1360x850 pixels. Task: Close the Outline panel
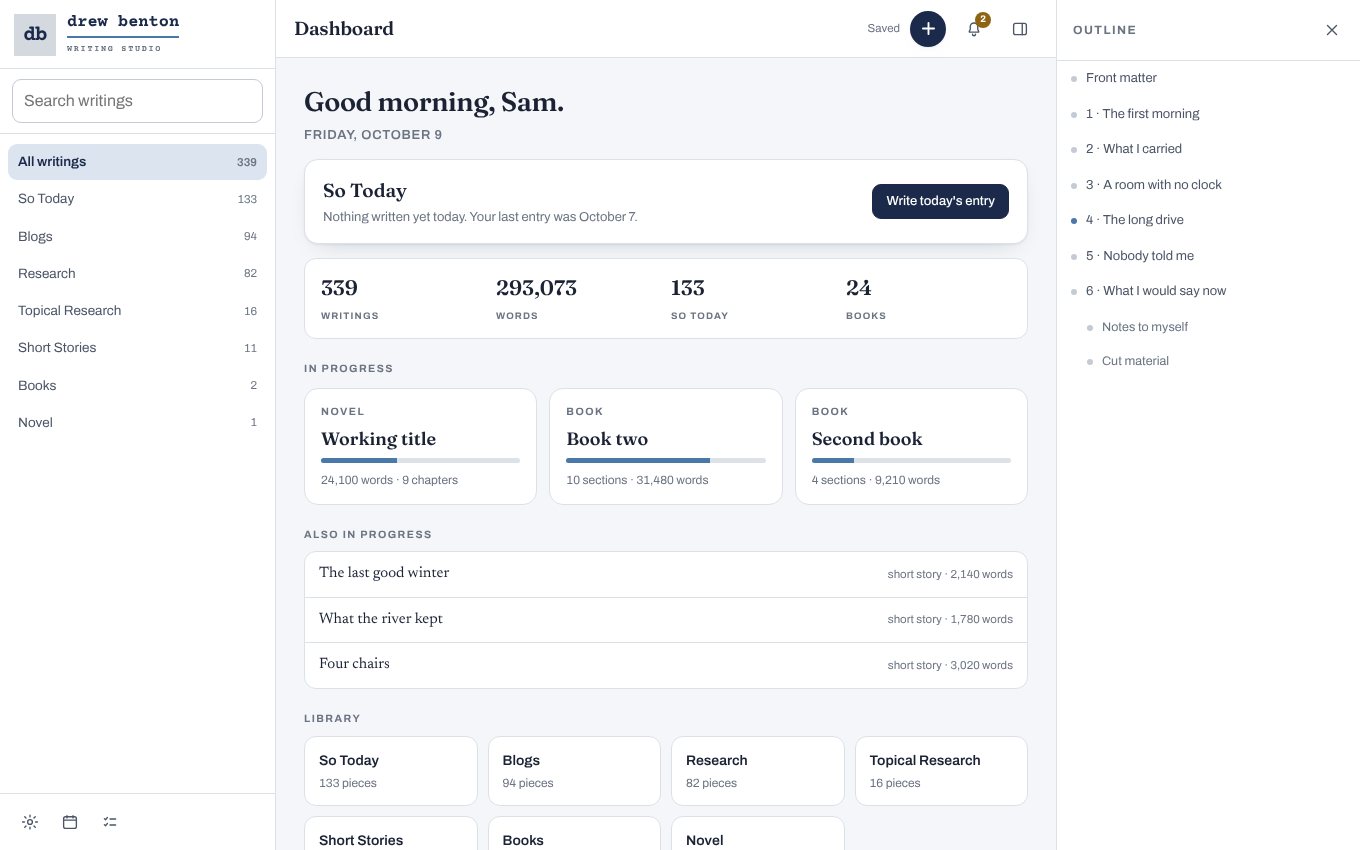click(x=1332, y=30)
